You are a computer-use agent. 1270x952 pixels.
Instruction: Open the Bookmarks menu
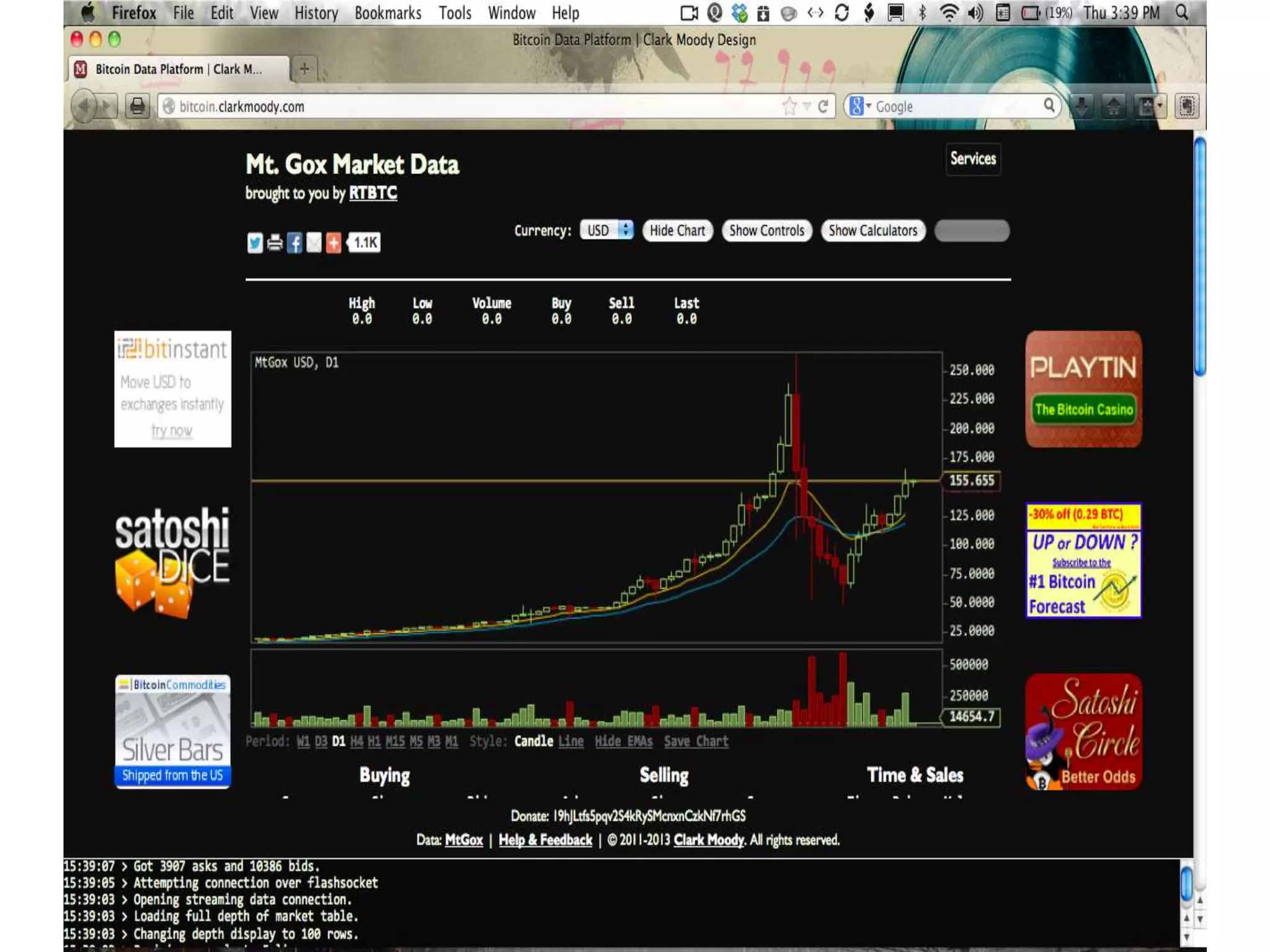[x=388, y=13]
